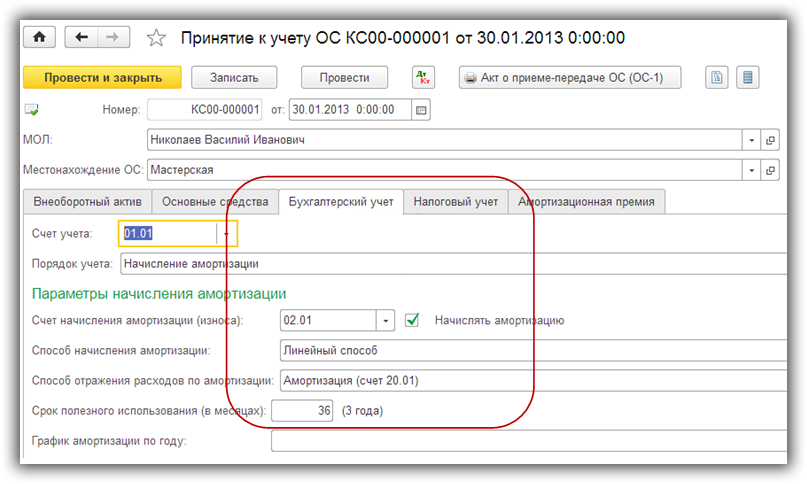Screen dimensions: 807x484
Task: Navigate back with the left arrow
Action: [81, 38]
